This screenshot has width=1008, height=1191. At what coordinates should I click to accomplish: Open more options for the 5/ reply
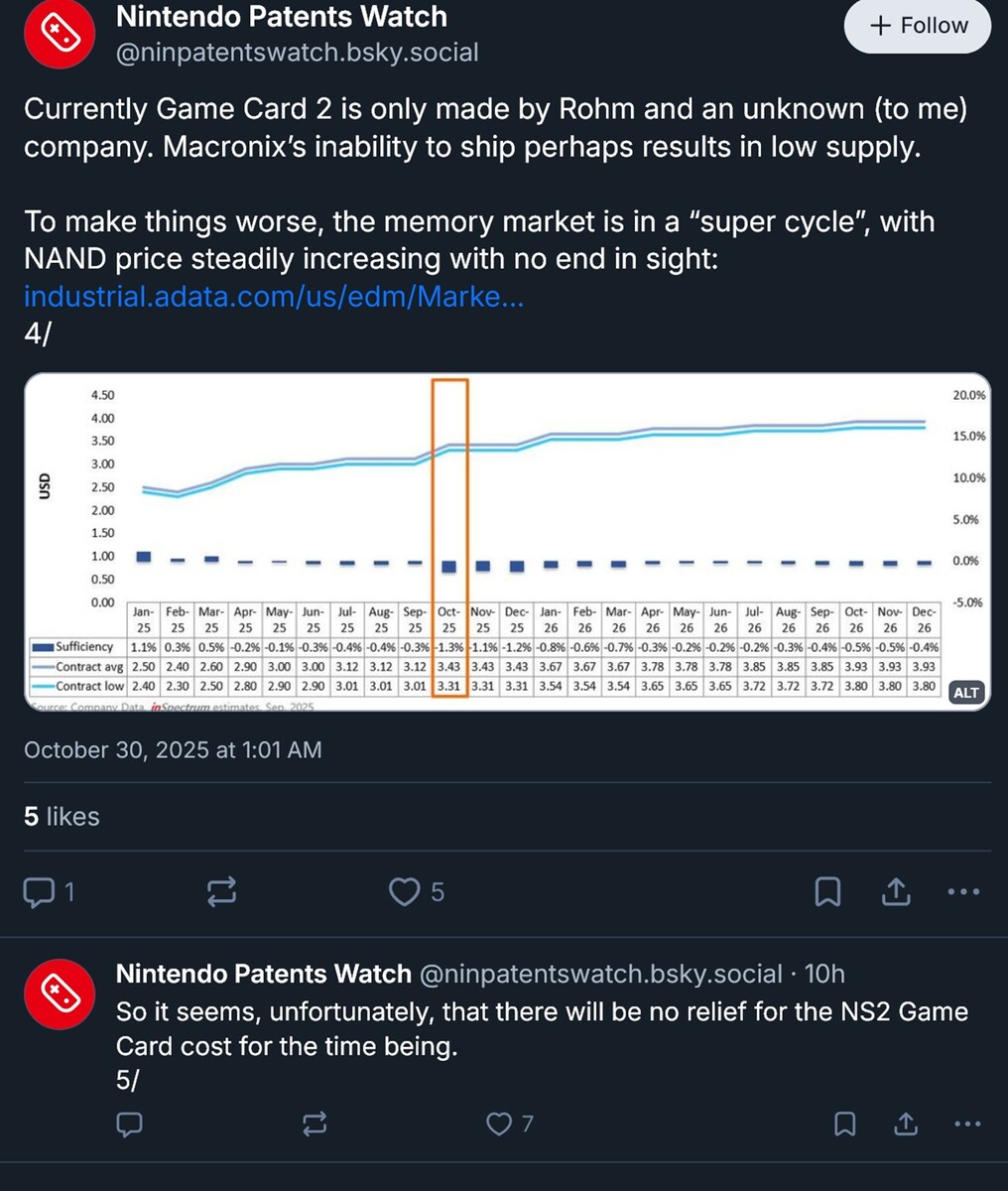[x=966, y=1124]
